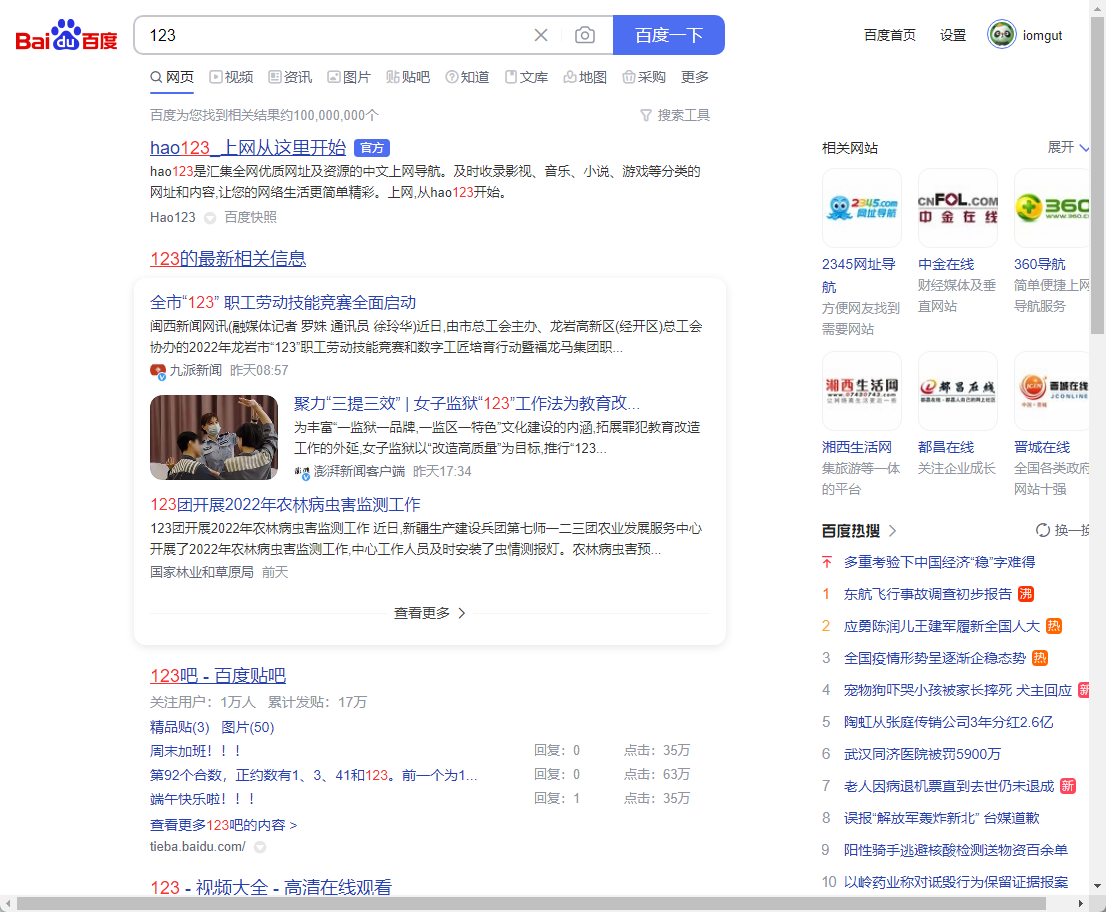Open the 第92个合数 post
Screen dimensions: 1106x912
314,775
